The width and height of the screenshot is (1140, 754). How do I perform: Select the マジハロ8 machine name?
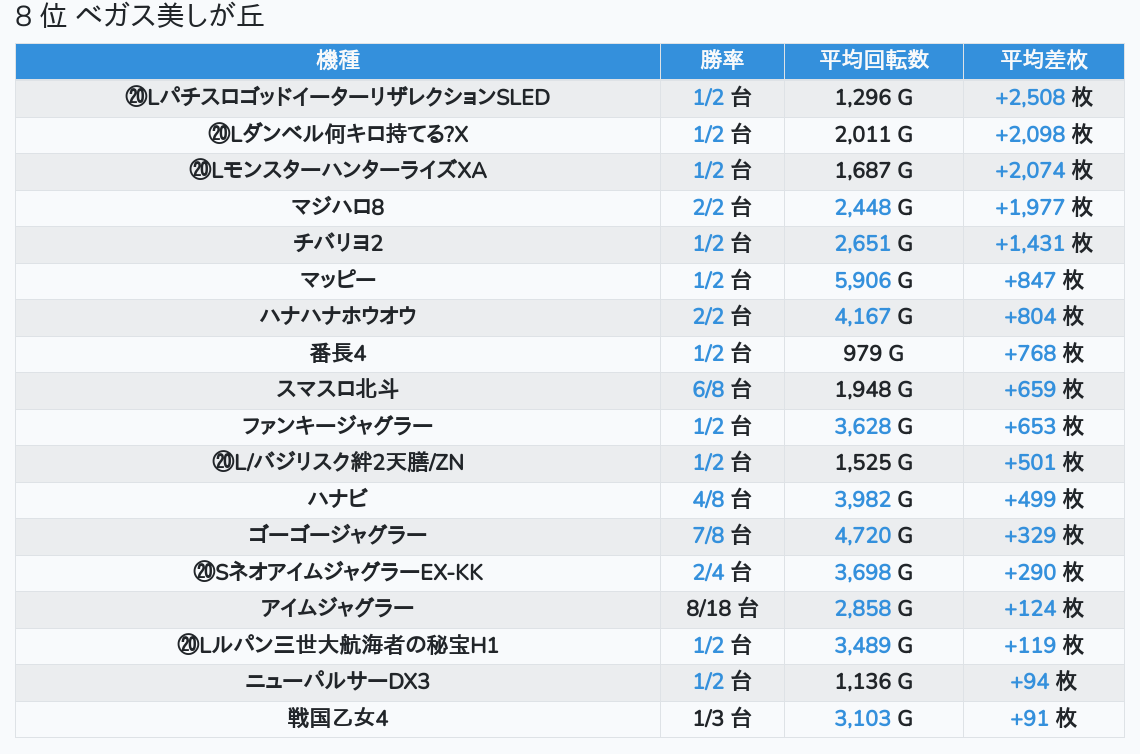(x=338, y=207)
